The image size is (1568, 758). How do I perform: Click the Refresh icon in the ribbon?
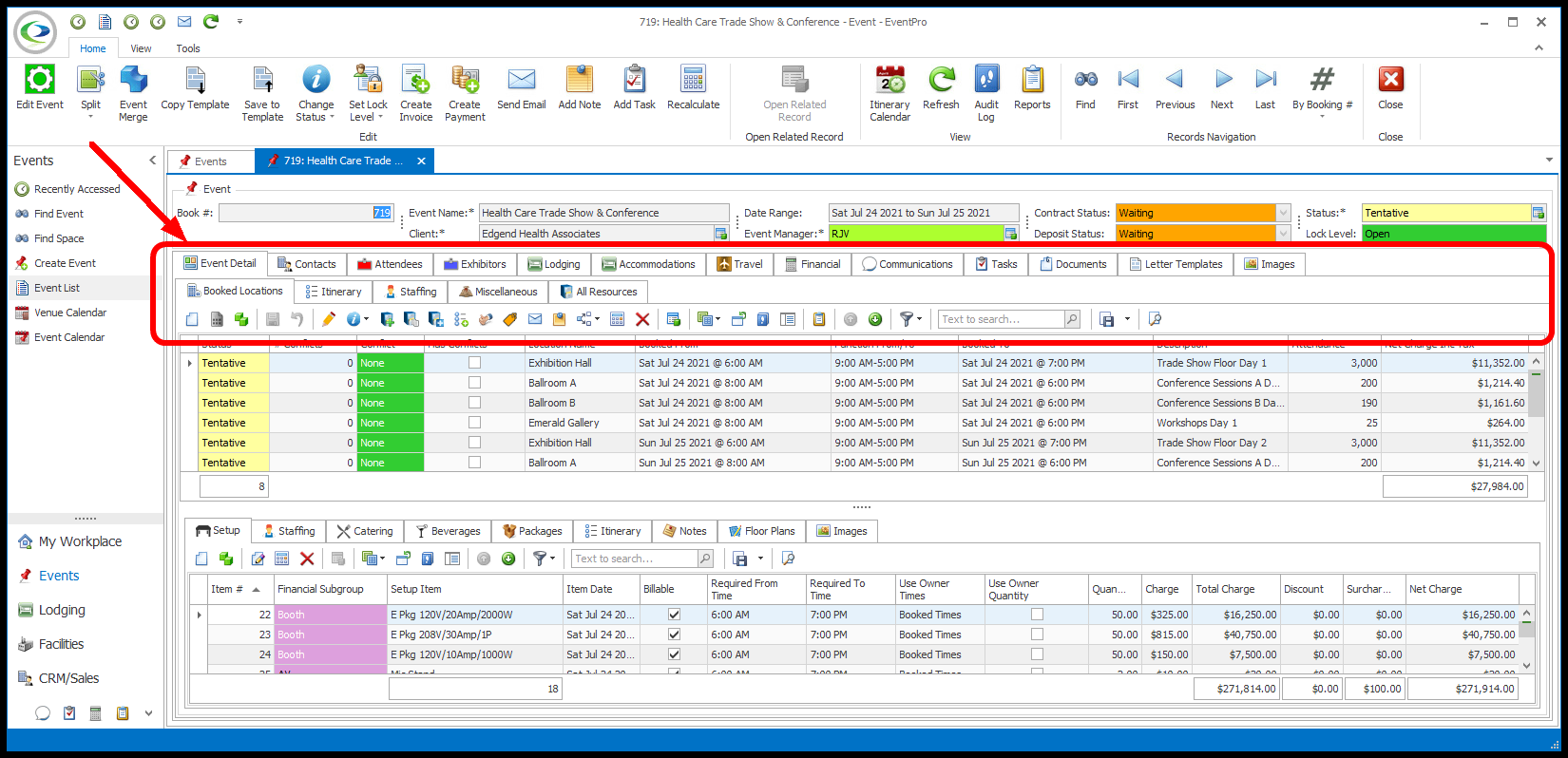click(941, 80)
